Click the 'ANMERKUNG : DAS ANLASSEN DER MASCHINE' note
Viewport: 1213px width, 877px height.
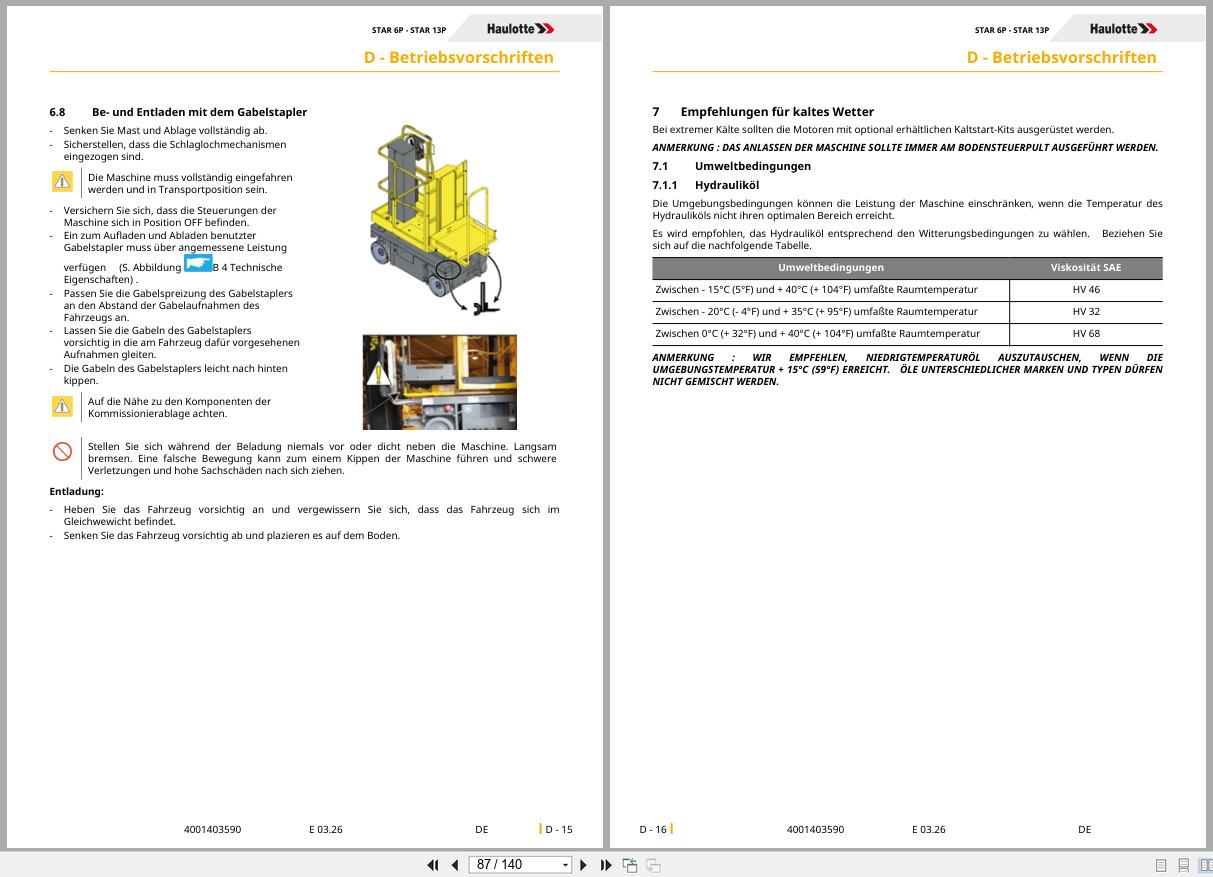coord(905,148)
